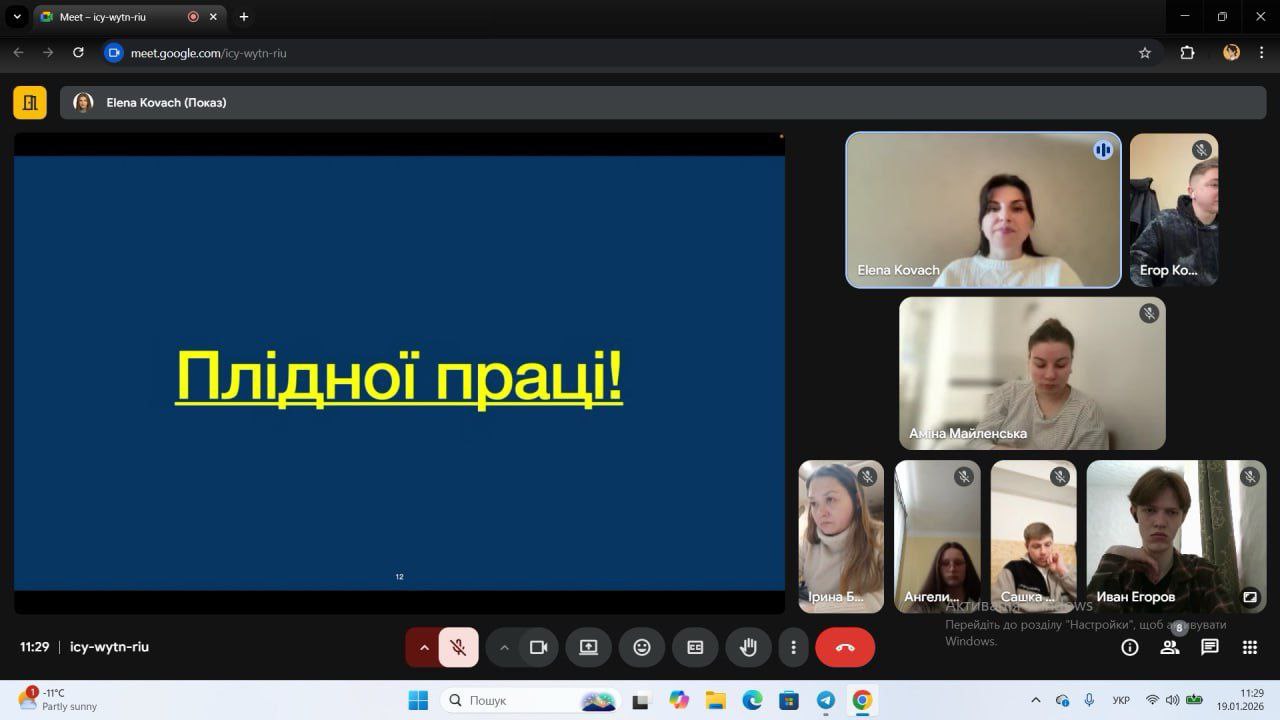Click the Windows taskbar search field

tap(510, 700)
